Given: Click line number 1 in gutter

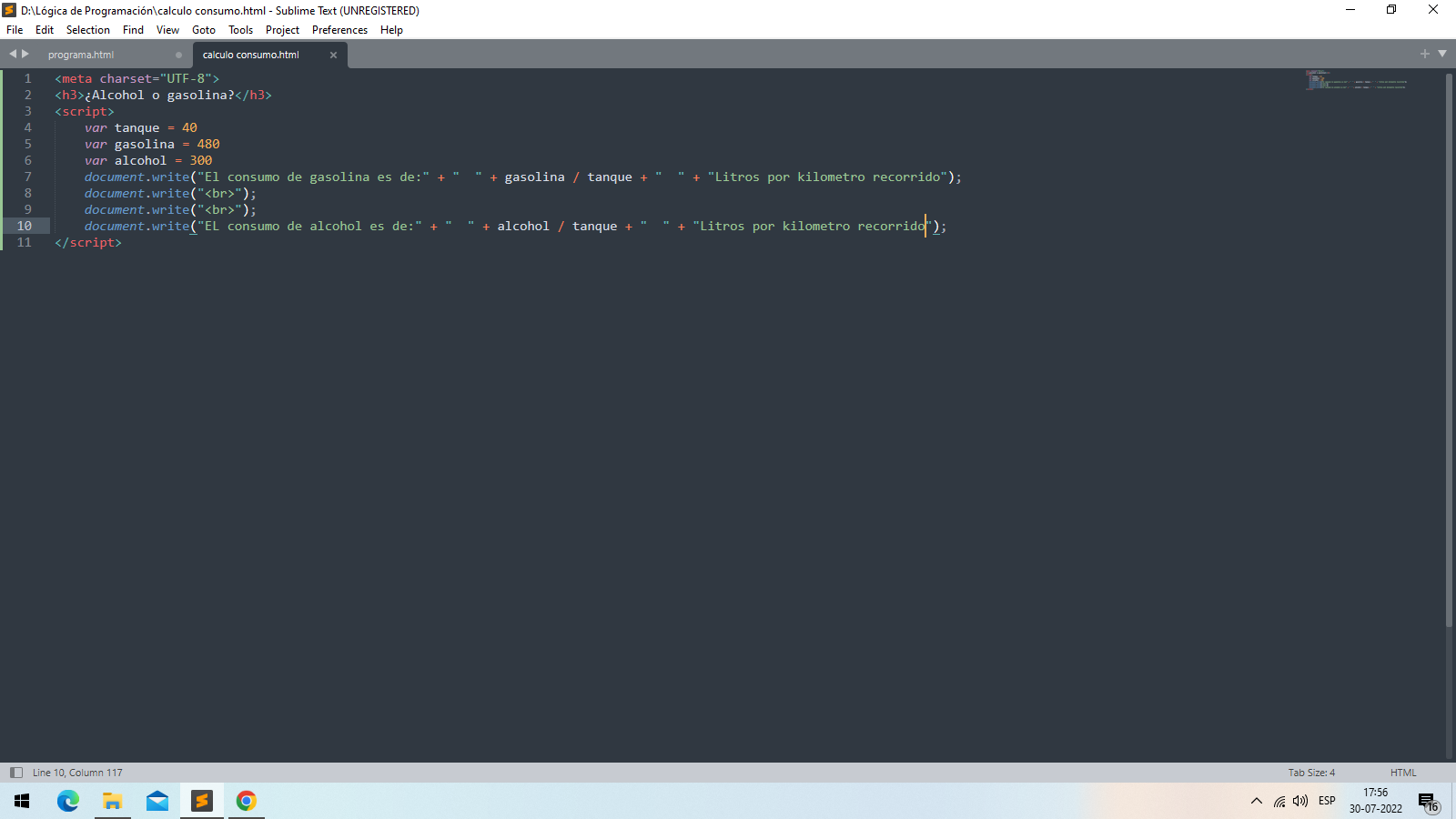Looking at the screenshot, I should tap(27, 78).
